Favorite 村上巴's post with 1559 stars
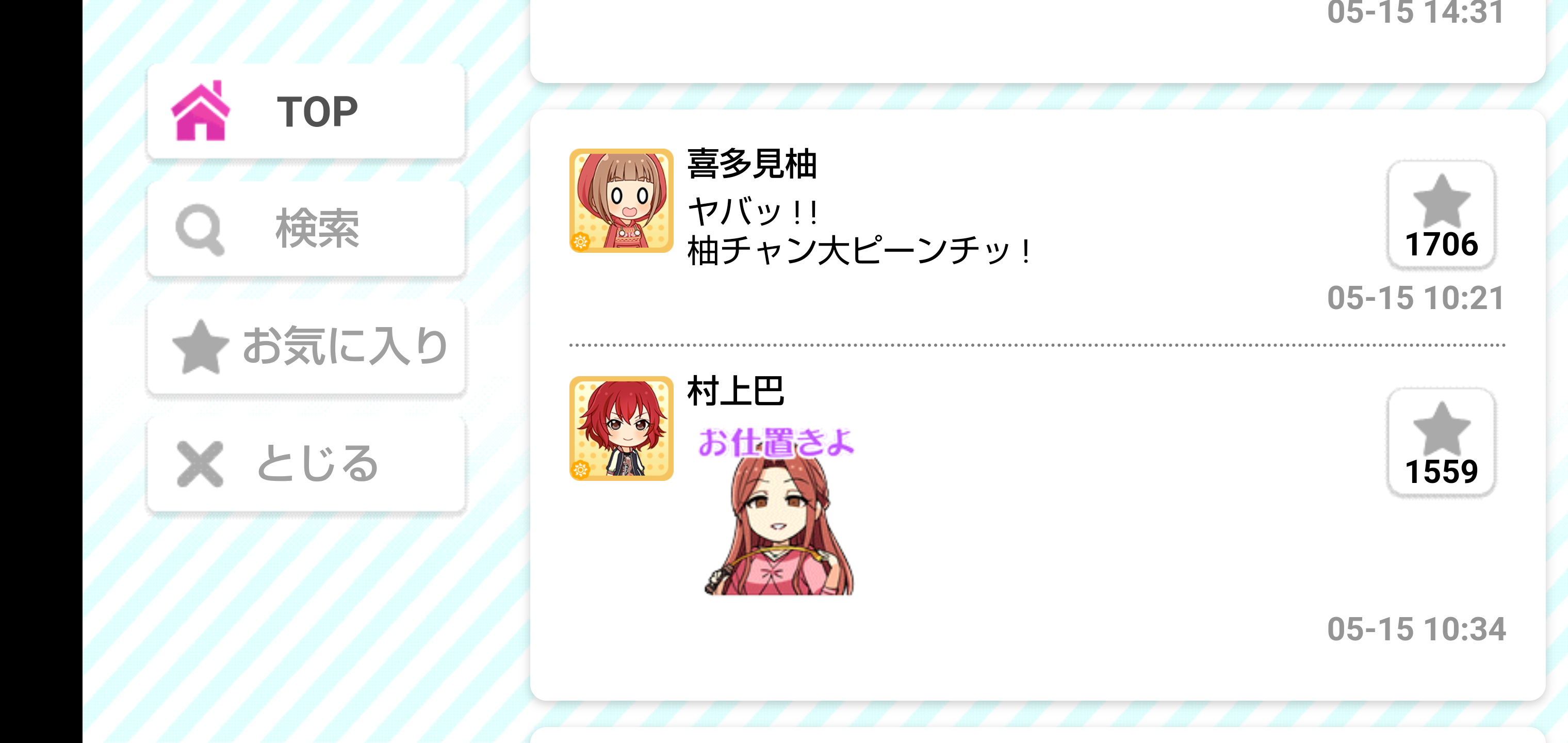The width and height of the screenshot is (1568, 743). click(x=1441, y=442)
